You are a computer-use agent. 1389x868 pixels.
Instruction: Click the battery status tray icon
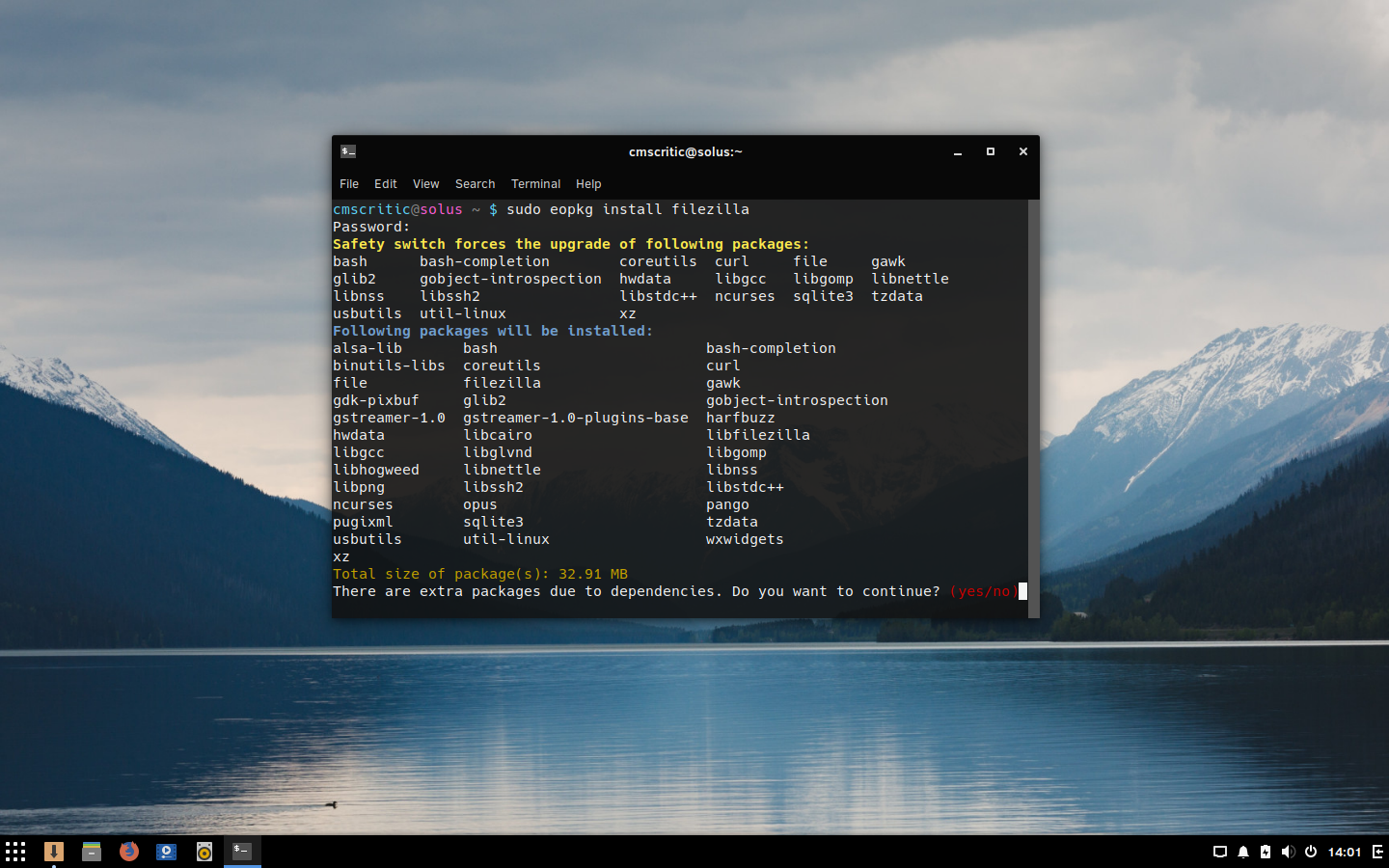(1266, 852)
